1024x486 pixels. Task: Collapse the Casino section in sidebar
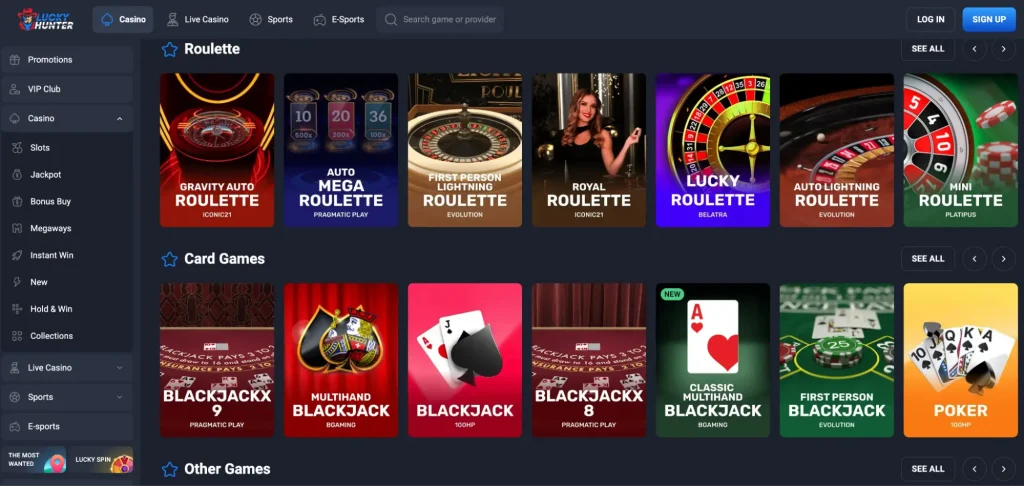click(120, 119)
